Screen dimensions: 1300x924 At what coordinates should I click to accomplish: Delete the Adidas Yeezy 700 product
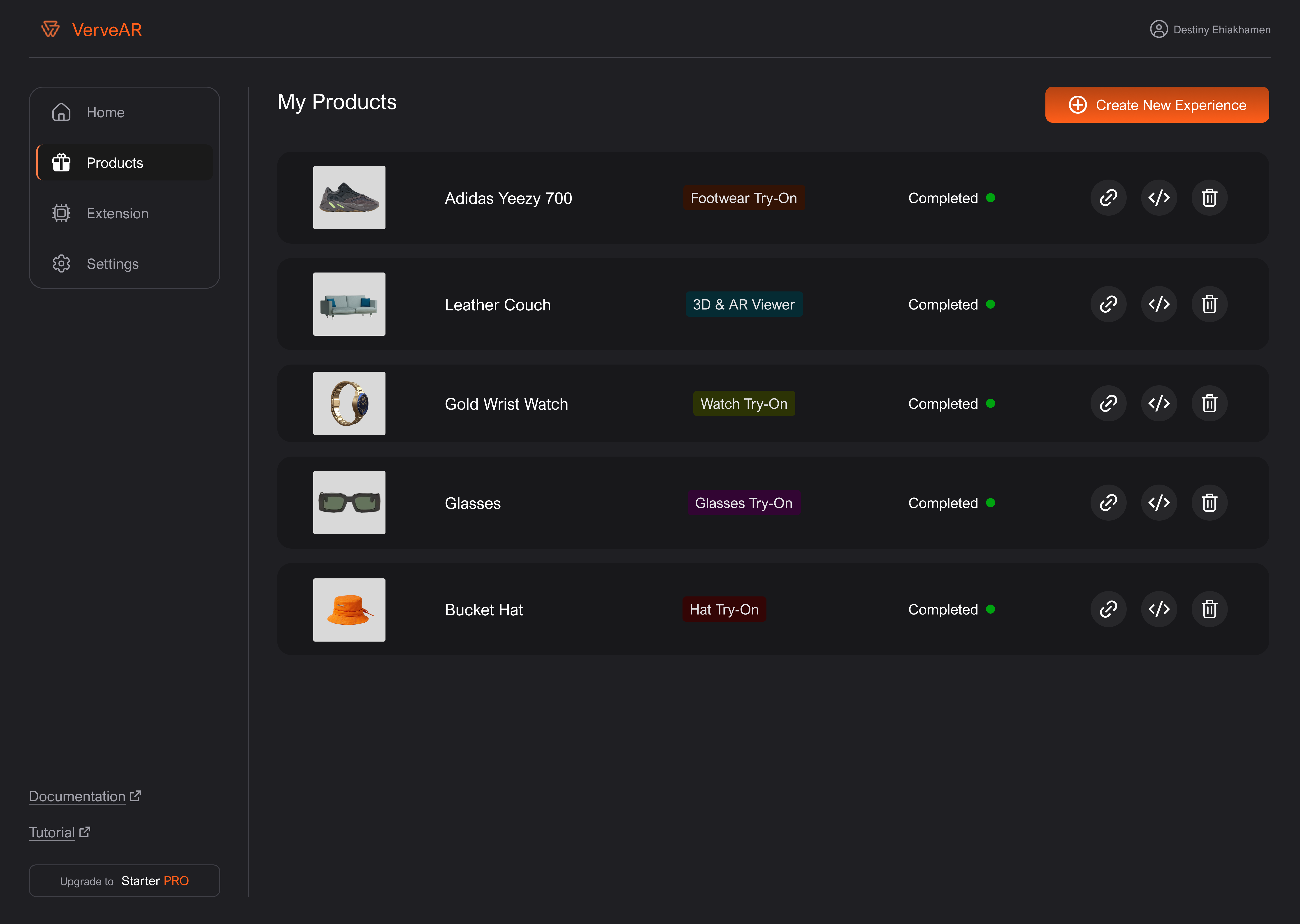[x=1209, y=198]
